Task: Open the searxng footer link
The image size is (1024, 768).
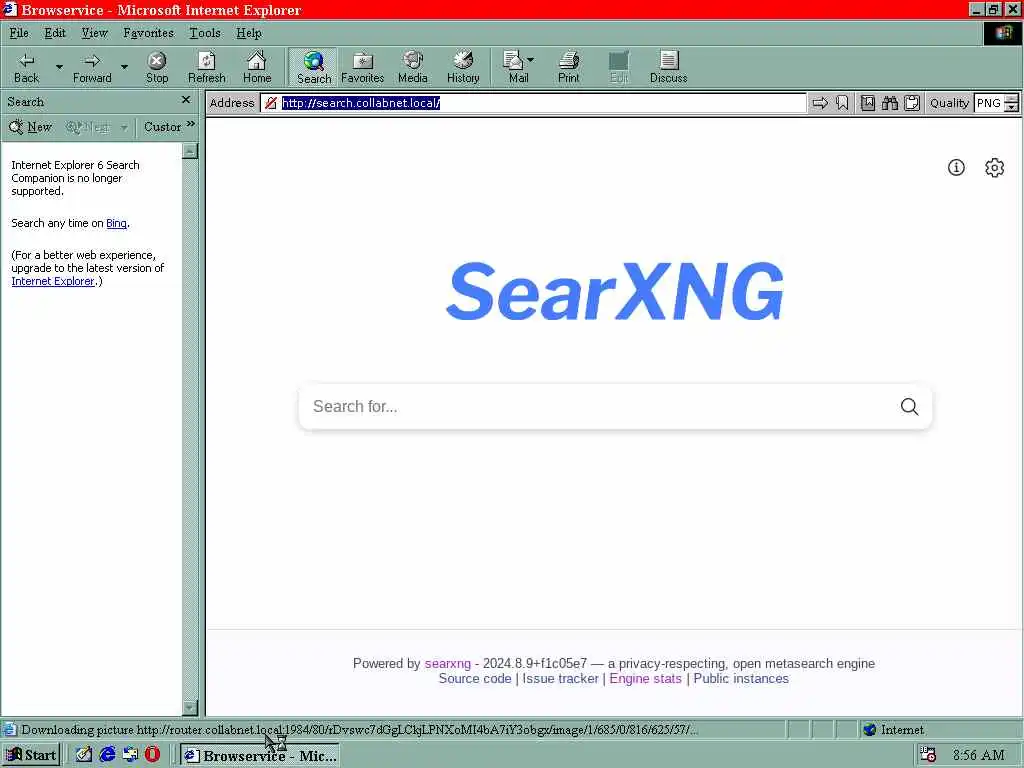Action: 447,664
